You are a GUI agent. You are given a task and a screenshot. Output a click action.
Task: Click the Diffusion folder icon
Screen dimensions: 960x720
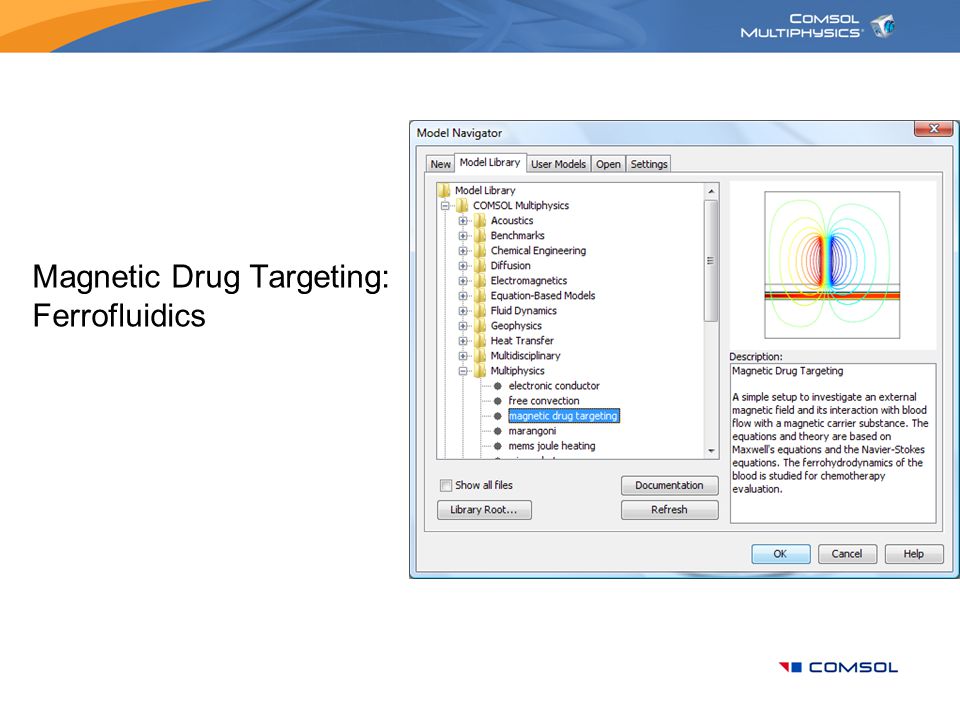click(481, 266)
